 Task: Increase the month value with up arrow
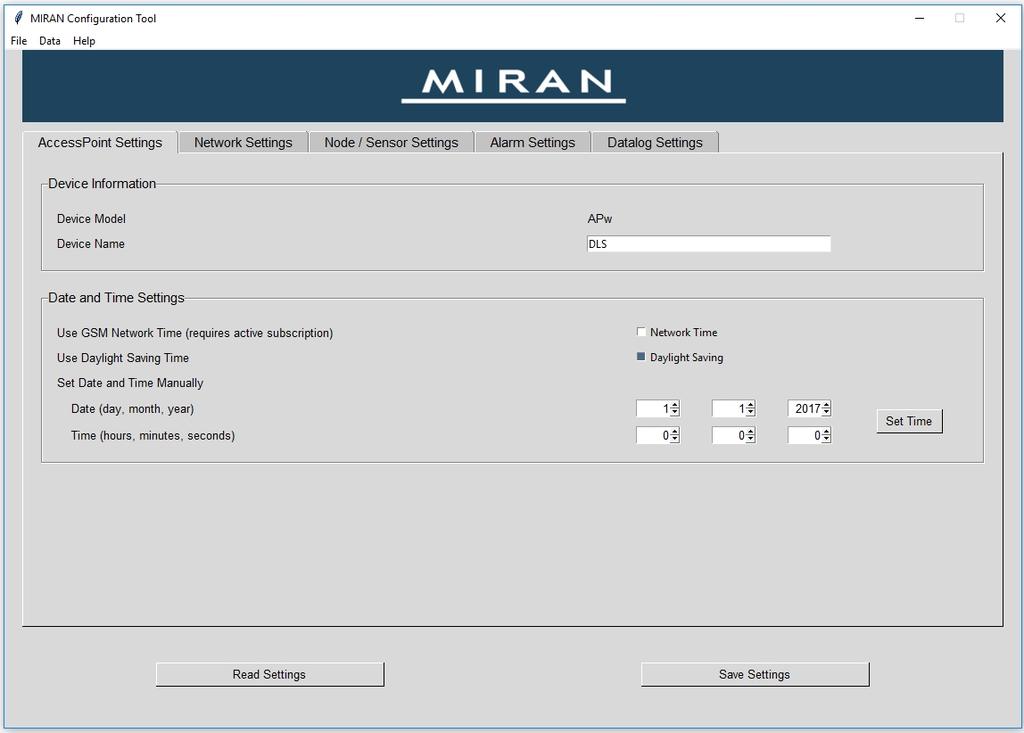click(750, 404)
